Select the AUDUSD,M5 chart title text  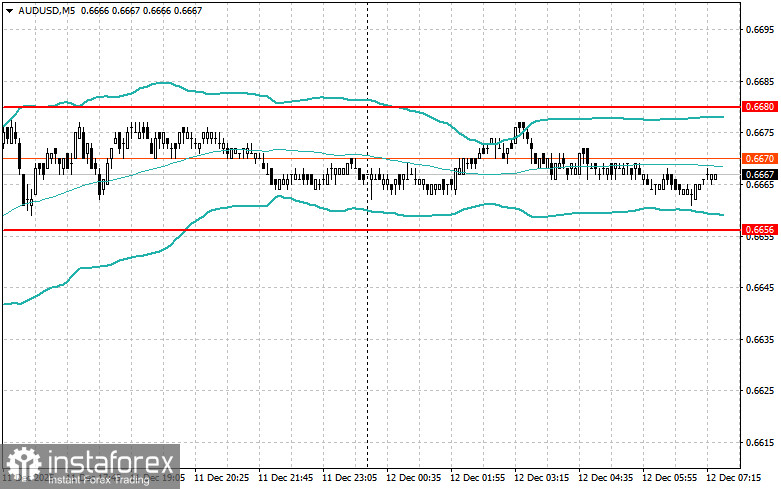coord(46,10)
